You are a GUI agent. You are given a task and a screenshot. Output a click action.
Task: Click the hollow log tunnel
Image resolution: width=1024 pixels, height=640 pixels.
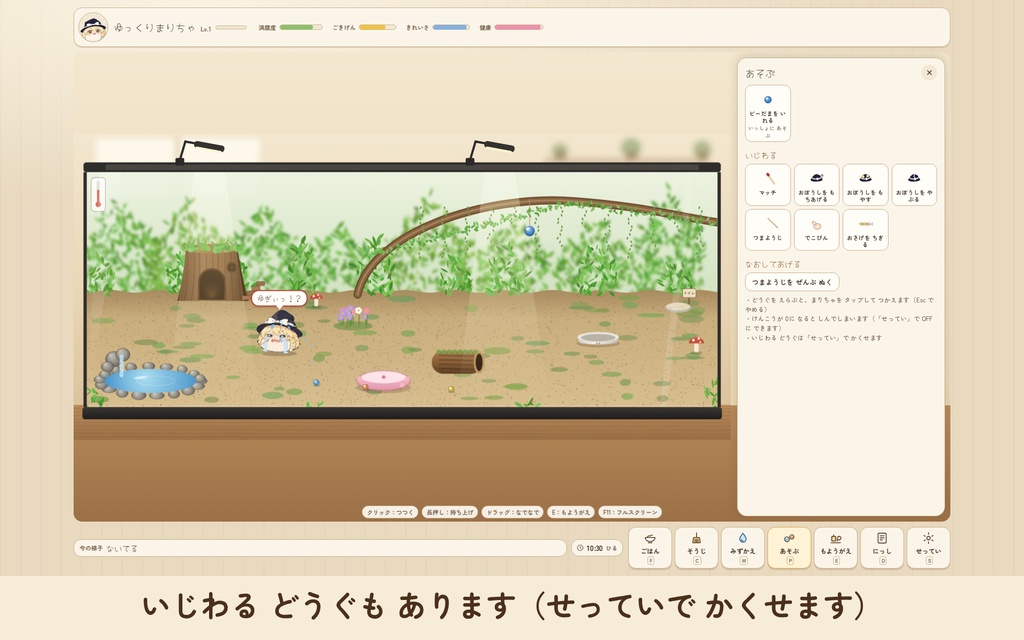click(x=457, y=361)
